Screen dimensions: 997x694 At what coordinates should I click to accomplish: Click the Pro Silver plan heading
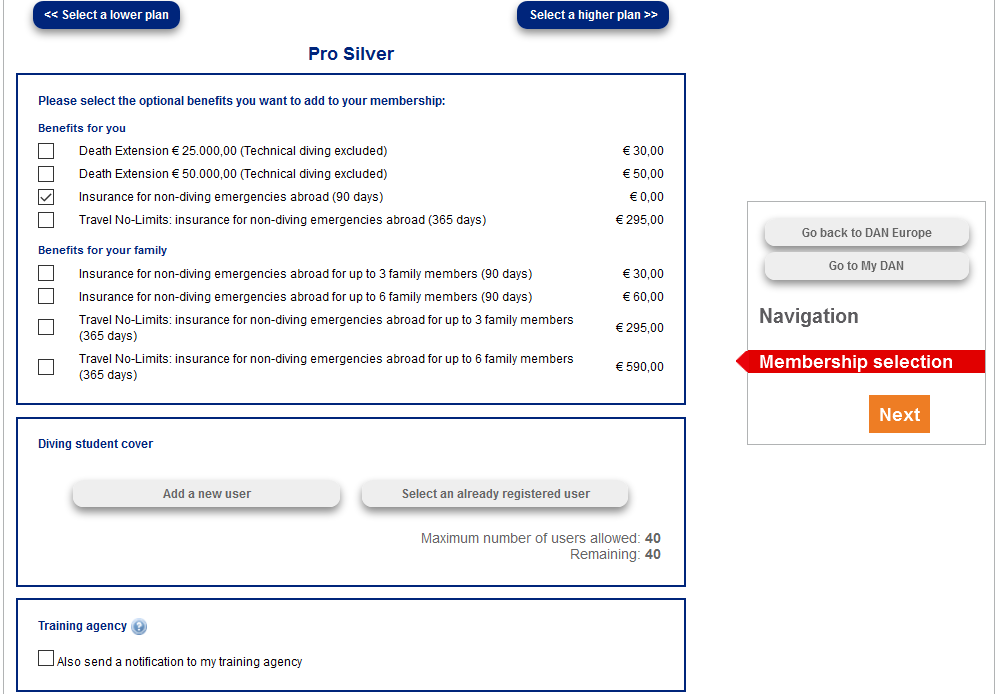tap(351, 54)
